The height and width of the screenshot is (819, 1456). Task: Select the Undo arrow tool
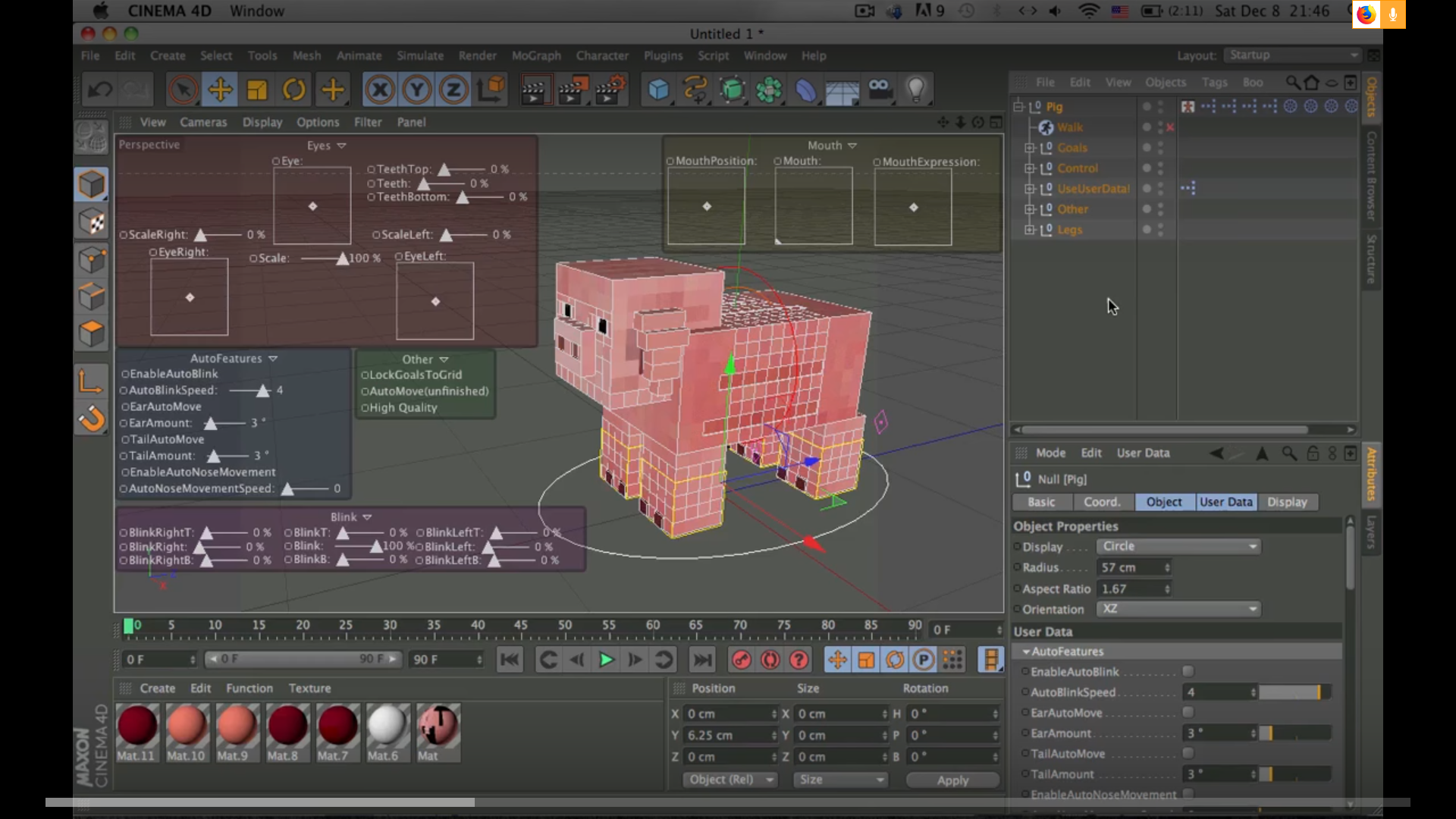(x=99, y=90)
